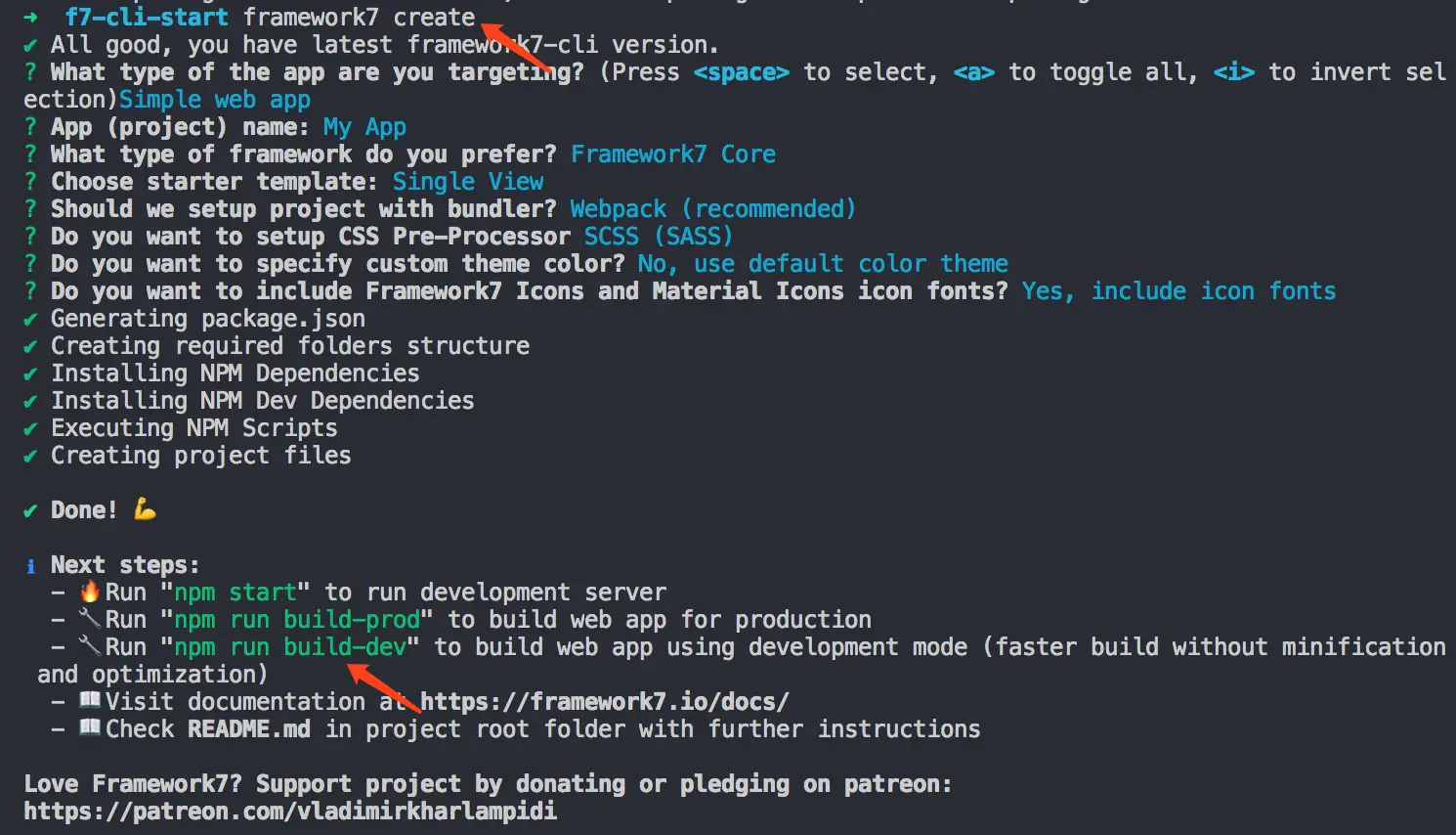Click the 'npm run build-prod' command text
Image resolution: width=1456 pixels, height=835 pixels.
pyautogui.click(x=296, y=620)
